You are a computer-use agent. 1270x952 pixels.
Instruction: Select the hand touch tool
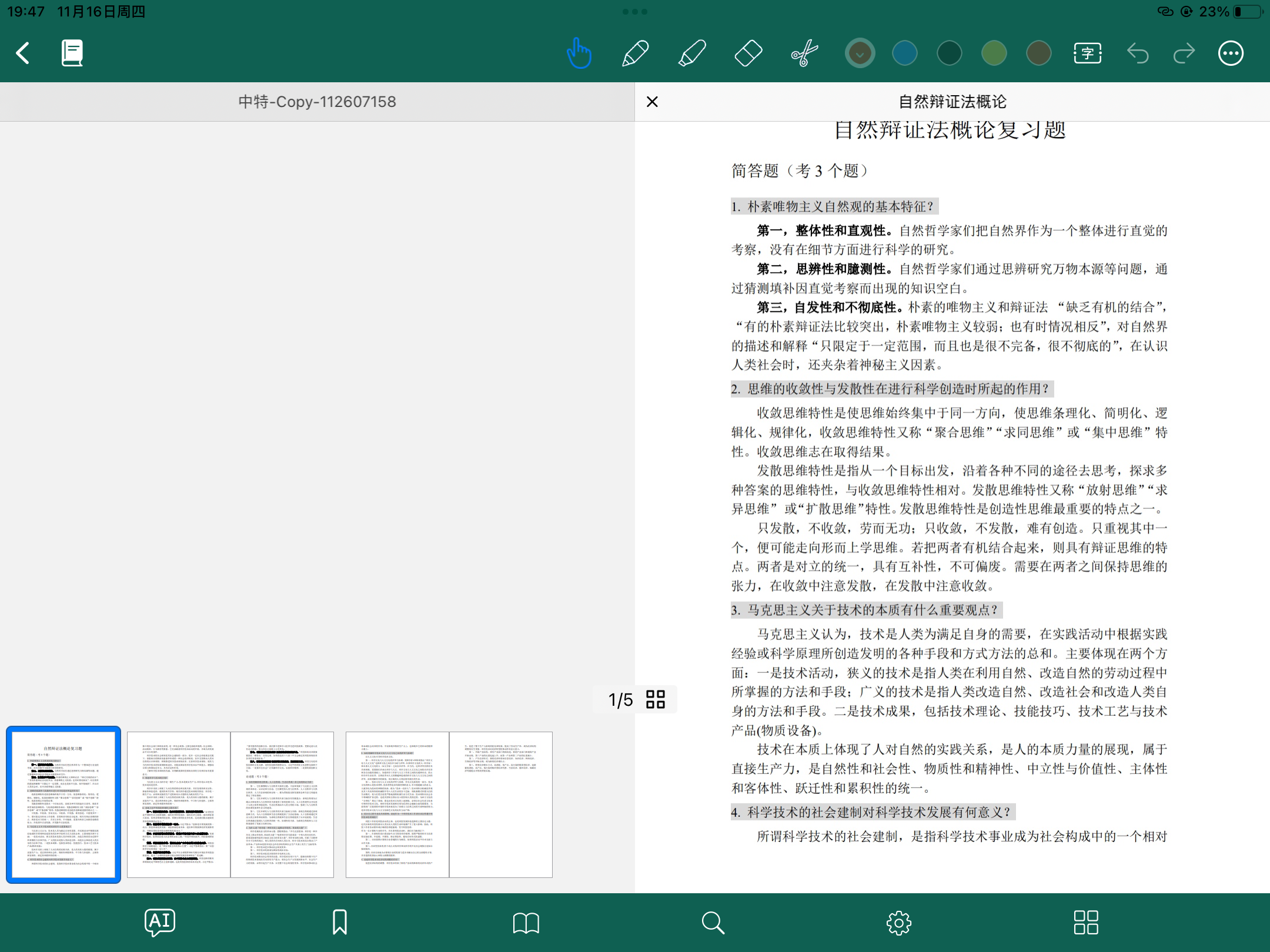point(579,53)
